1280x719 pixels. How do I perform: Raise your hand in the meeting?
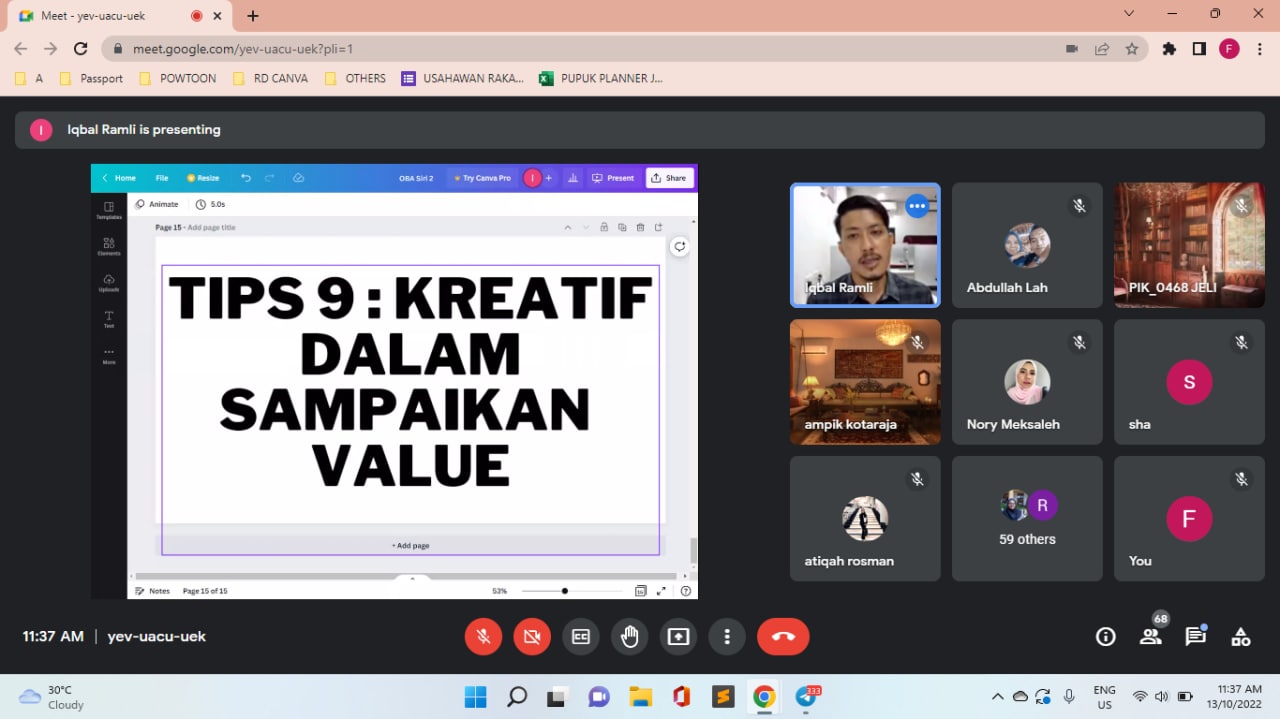point(630,637)
